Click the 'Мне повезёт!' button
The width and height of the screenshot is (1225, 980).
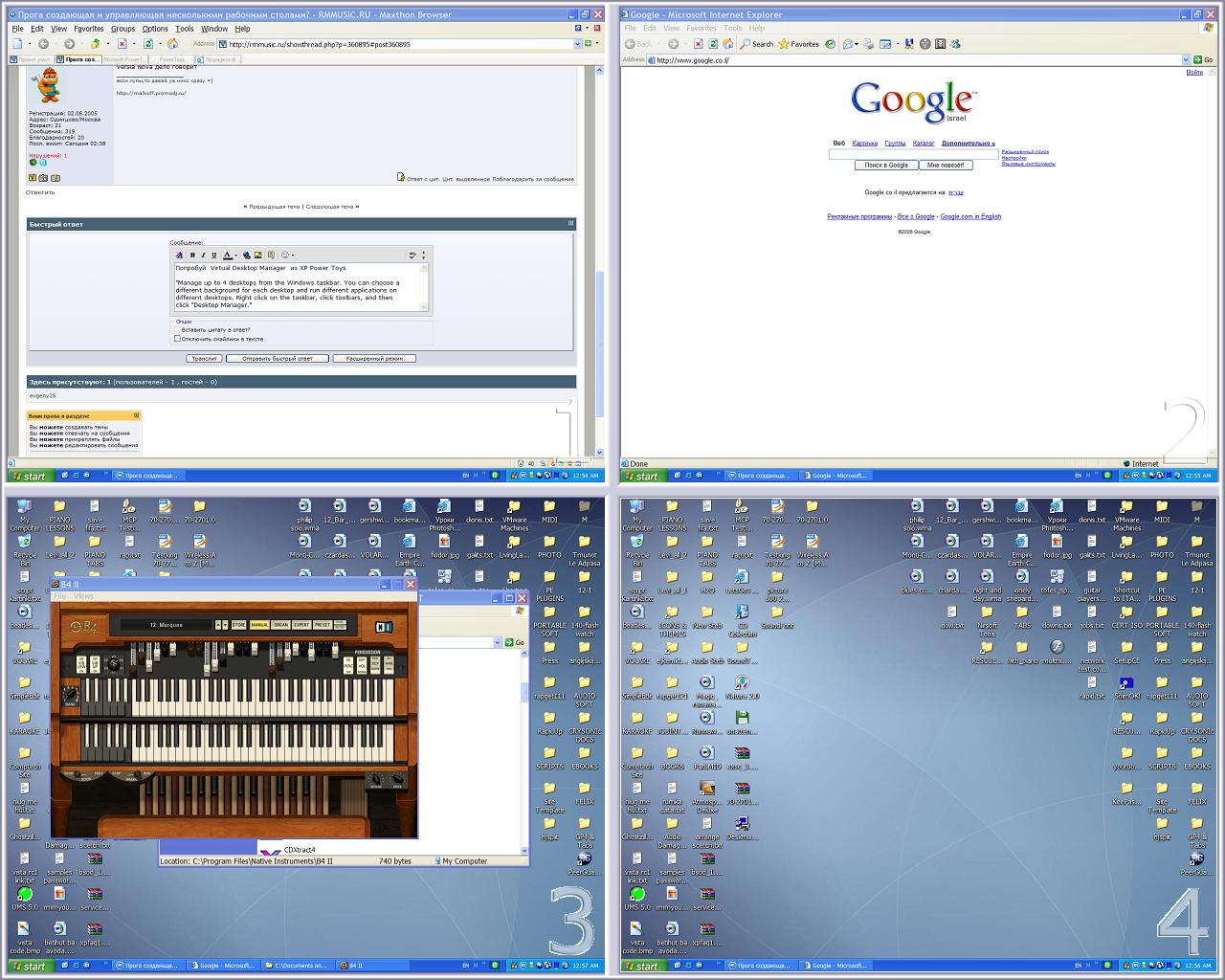(947, 166)
